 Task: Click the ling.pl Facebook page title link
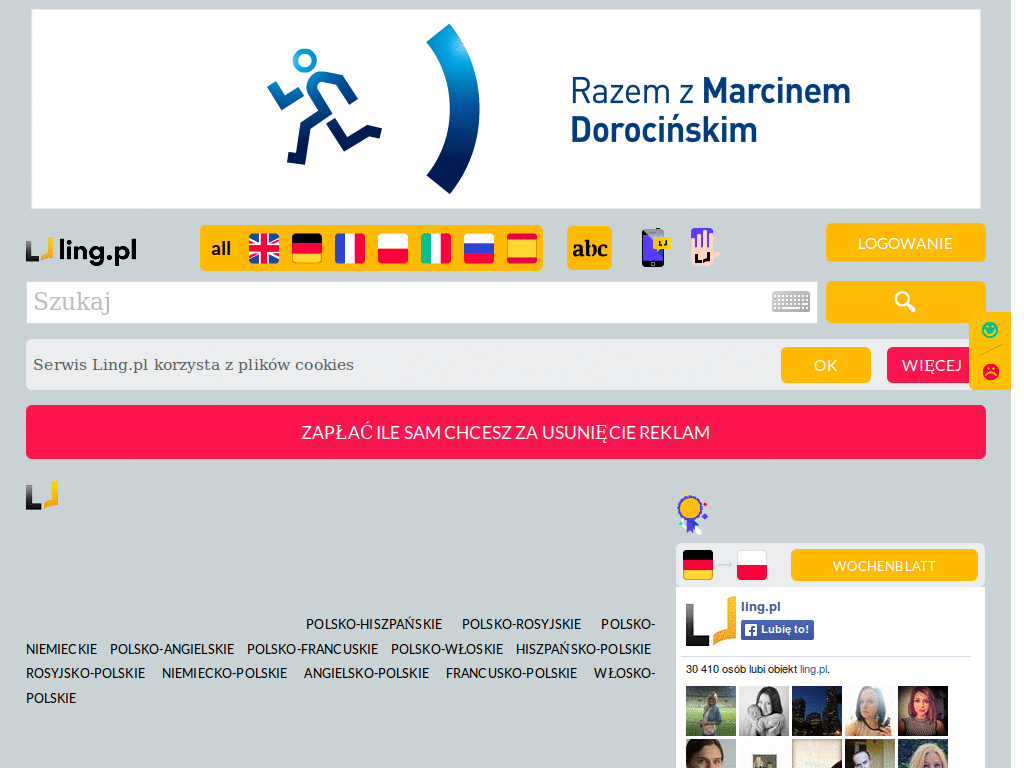click(x=761, y=607)
